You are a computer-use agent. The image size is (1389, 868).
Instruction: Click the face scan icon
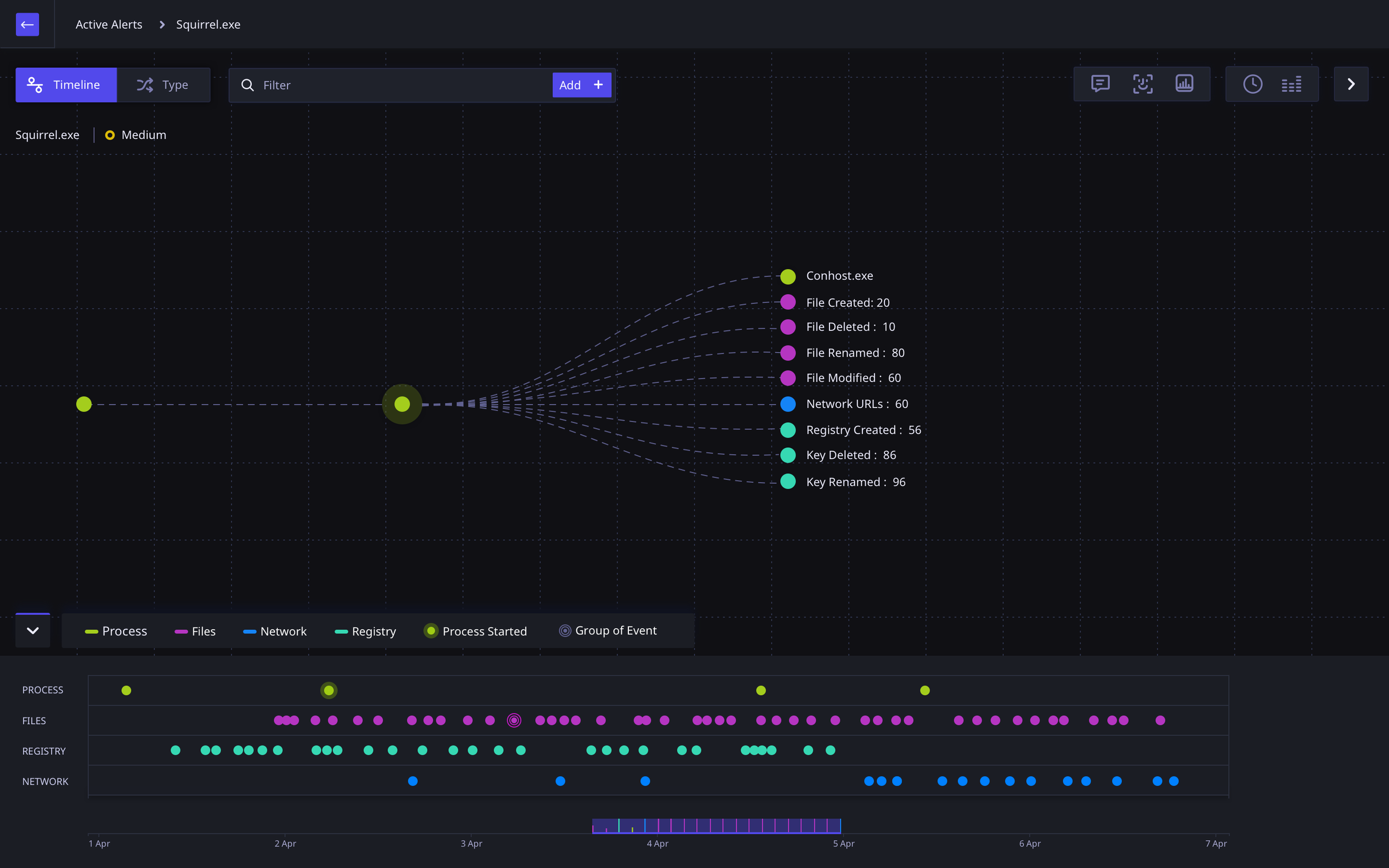click(x=1142, y=84)
